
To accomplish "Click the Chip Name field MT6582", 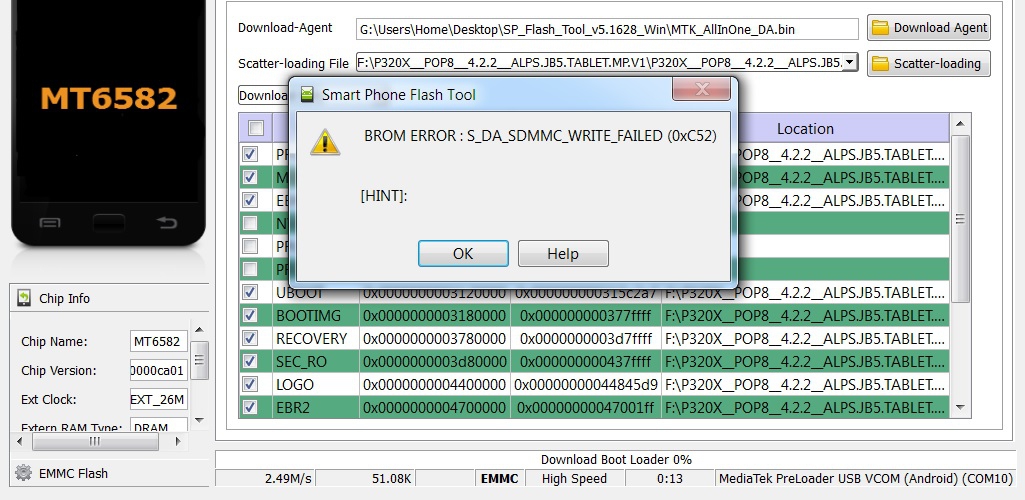I will [x=159, y=341].
